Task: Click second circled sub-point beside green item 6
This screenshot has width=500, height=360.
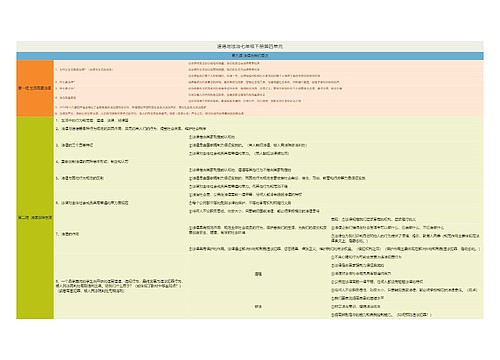Action: click(x=240, y=203)
